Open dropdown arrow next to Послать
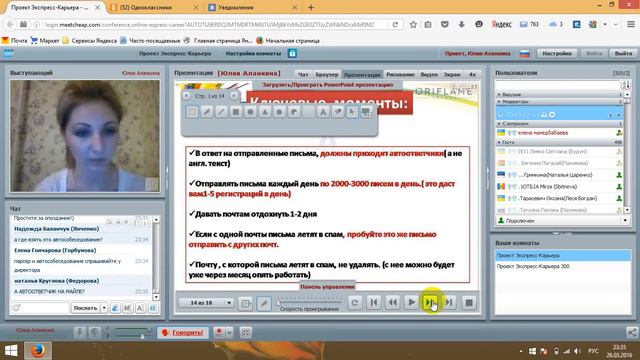640x360 pixels. pyautogui.click(x=104, y=308)
